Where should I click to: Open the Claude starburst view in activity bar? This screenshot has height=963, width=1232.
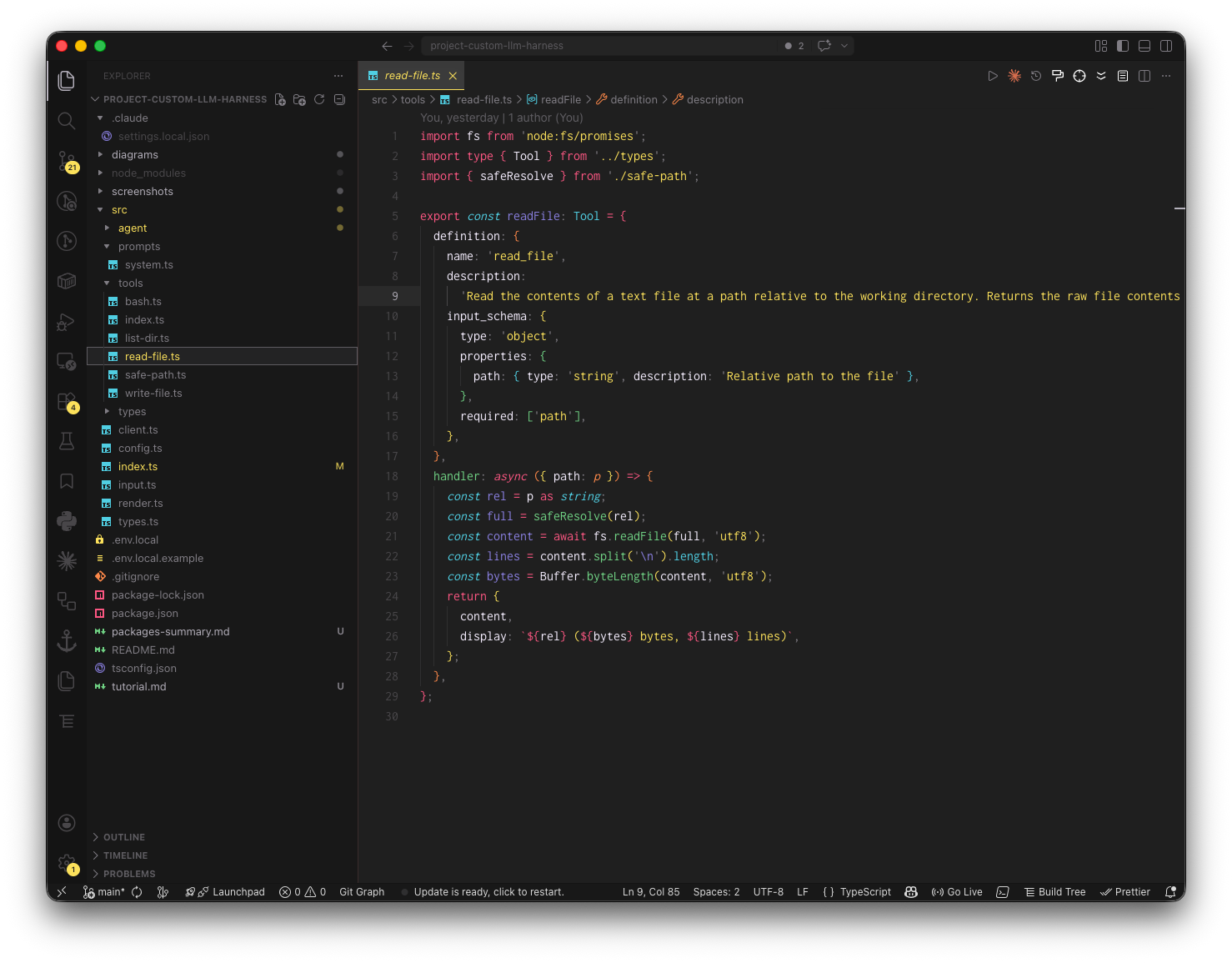[67, 561]
